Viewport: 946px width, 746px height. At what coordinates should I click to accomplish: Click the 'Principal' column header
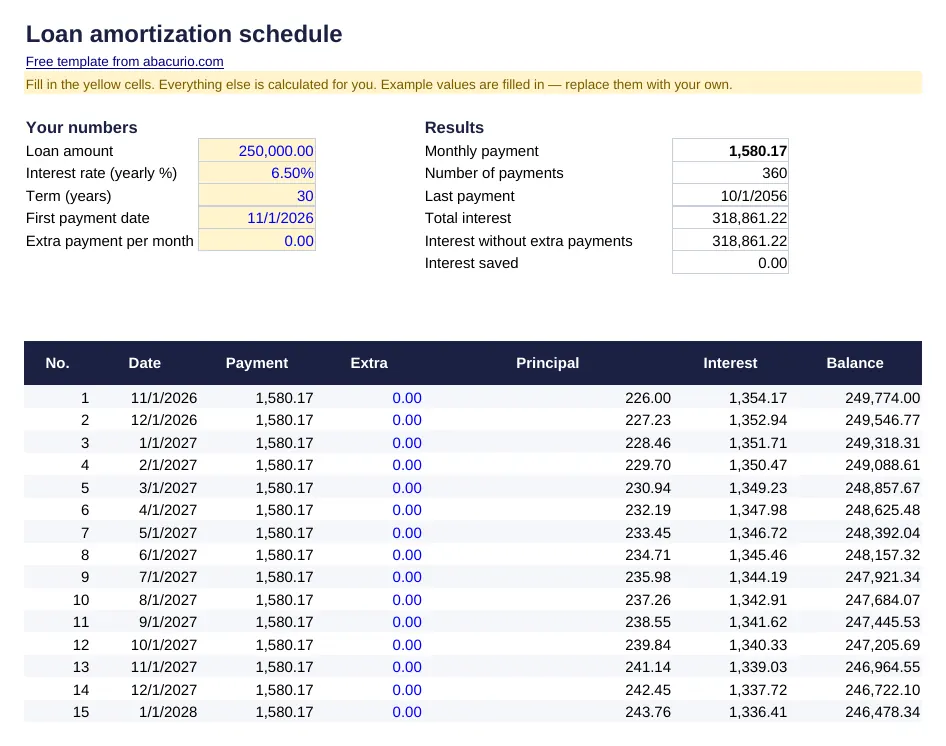[x=548, y=363]
